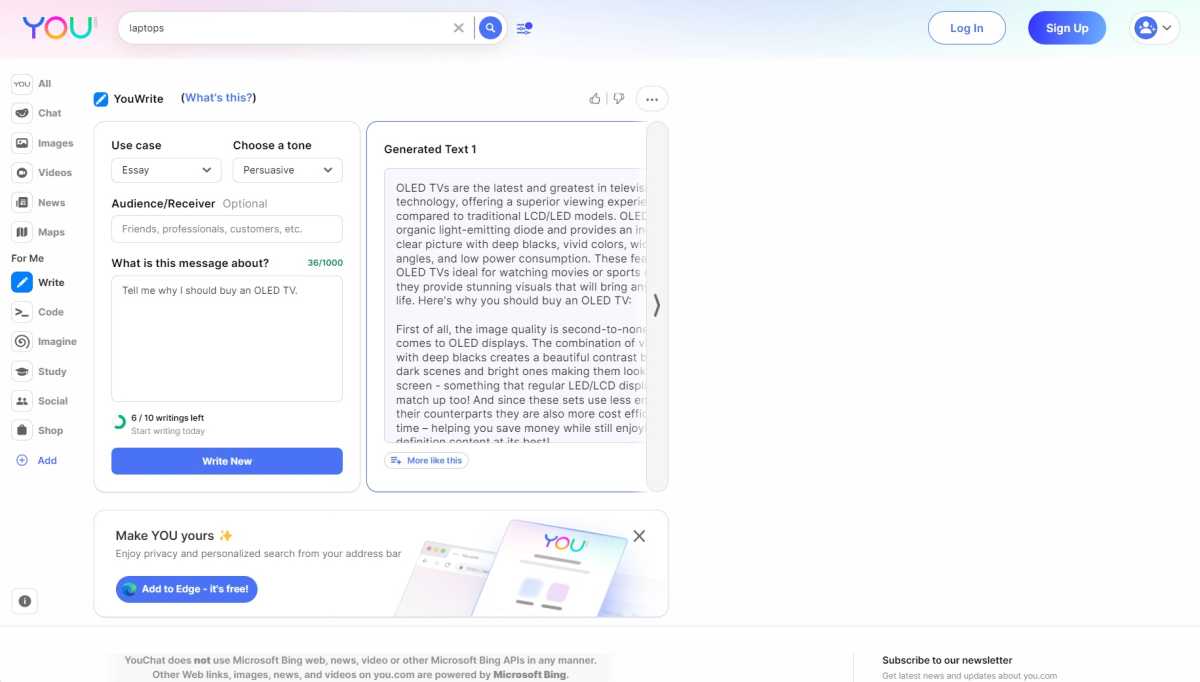Click the Sign Up button

[1067, 28]
